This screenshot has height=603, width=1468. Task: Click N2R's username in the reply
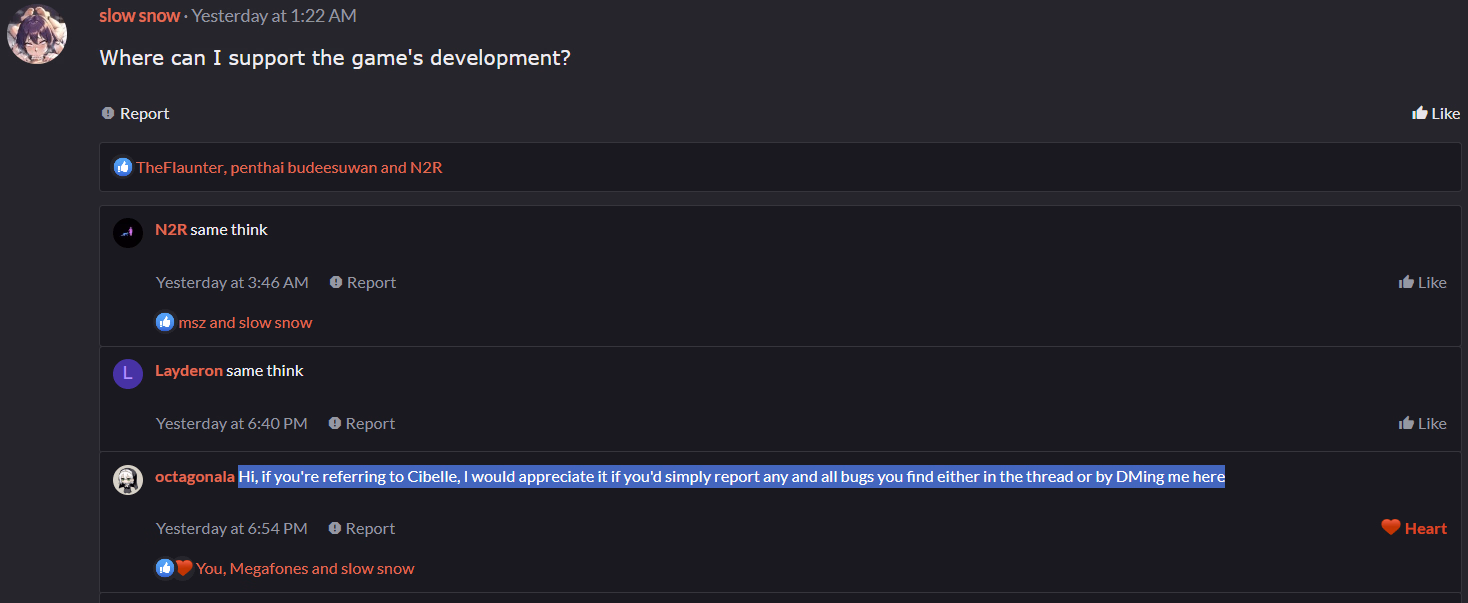(x=171, y=230)
